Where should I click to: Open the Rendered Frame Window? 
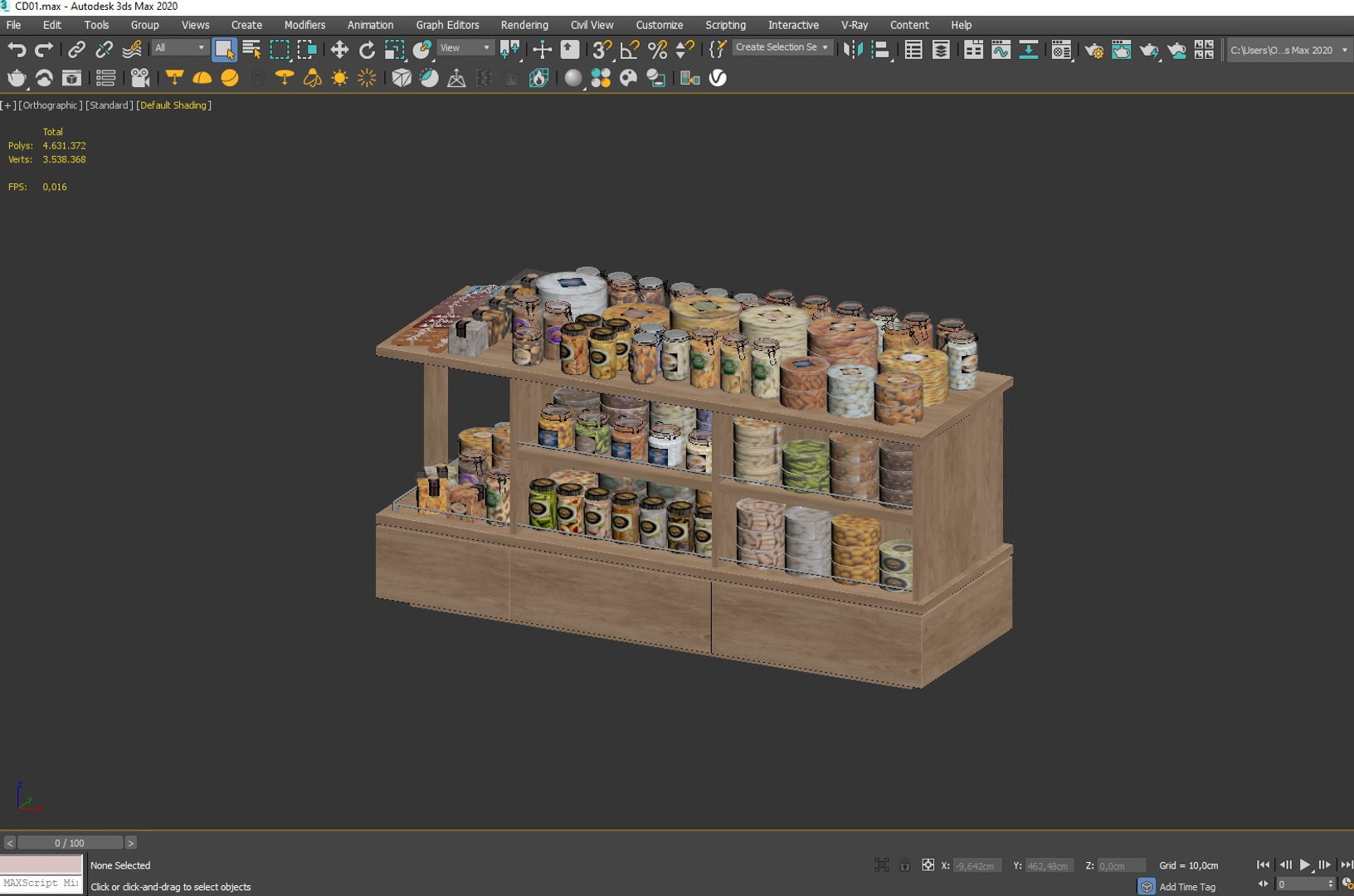pyautogui.click(x=1121, y=50)
